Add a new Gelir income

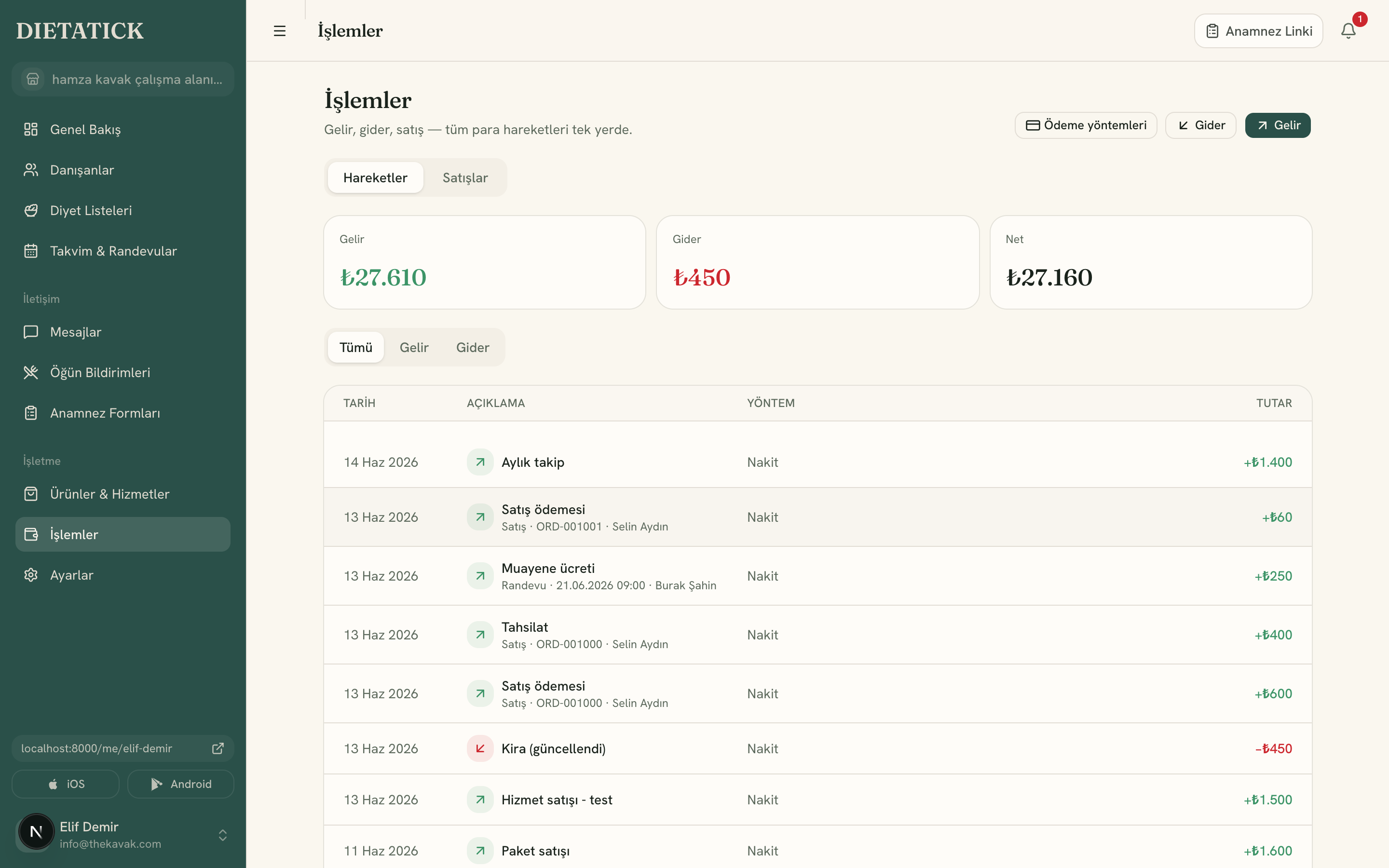1278,125
